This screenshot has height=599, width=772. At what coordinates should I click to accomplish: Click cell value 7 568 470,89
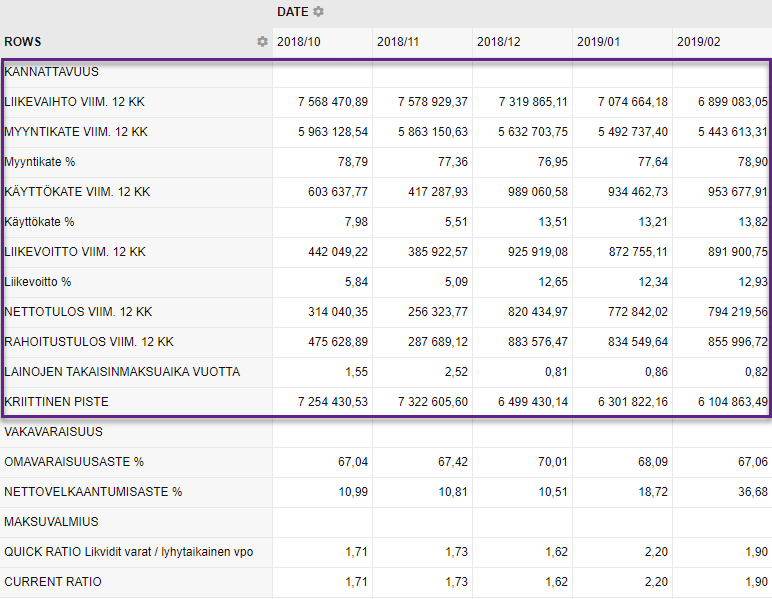(333, 102)
